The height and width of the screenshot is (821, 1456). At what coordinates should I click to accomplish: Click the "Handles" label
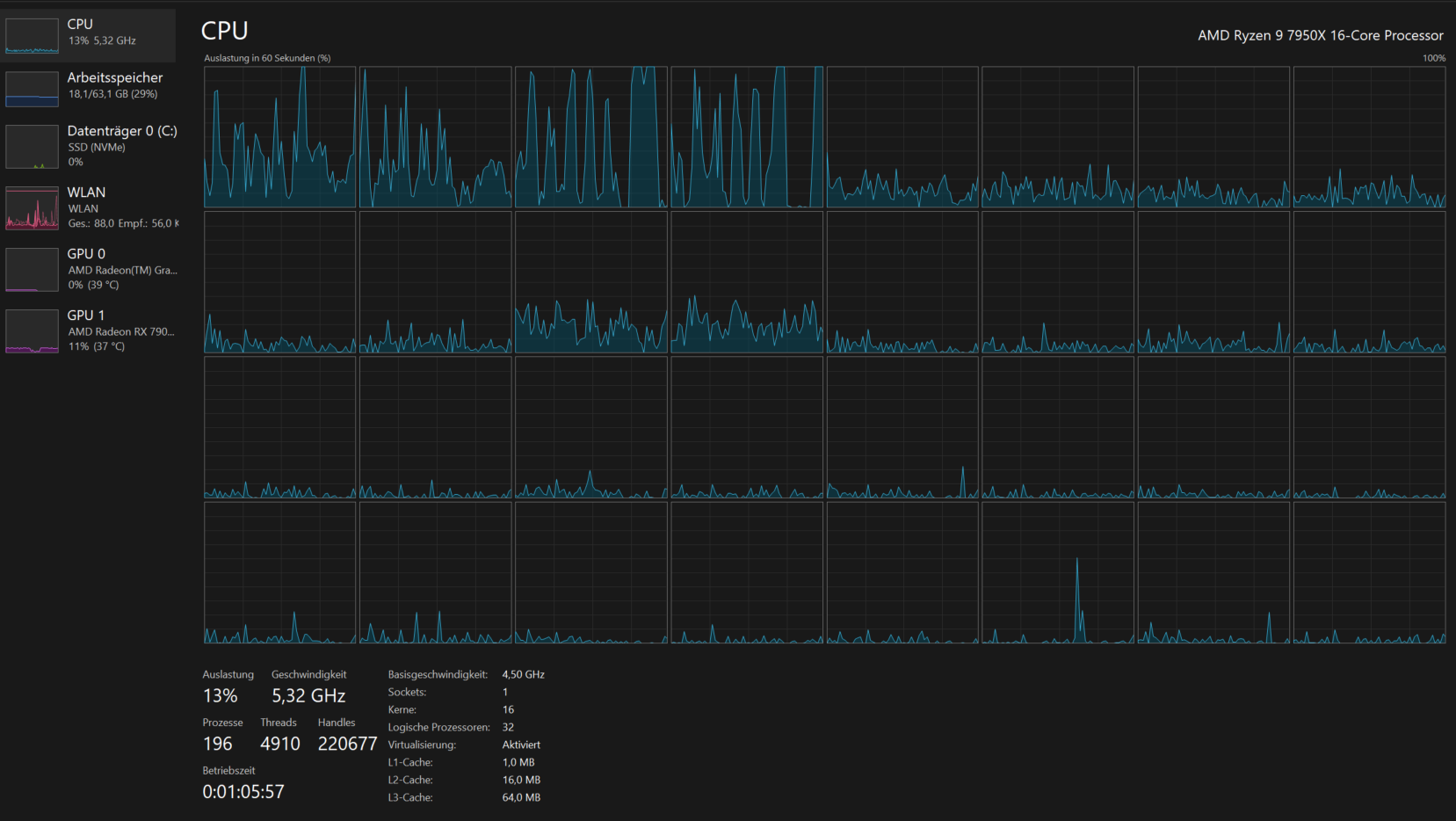point(337,723)
